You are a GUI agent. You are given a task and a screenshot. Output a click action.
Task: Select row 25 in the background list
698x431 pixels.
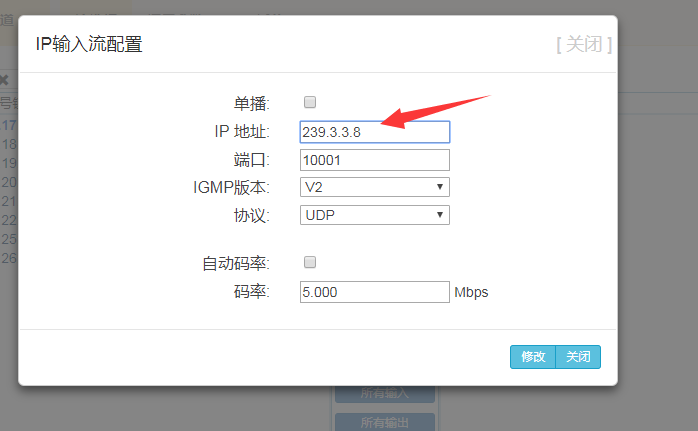[8, 239]
